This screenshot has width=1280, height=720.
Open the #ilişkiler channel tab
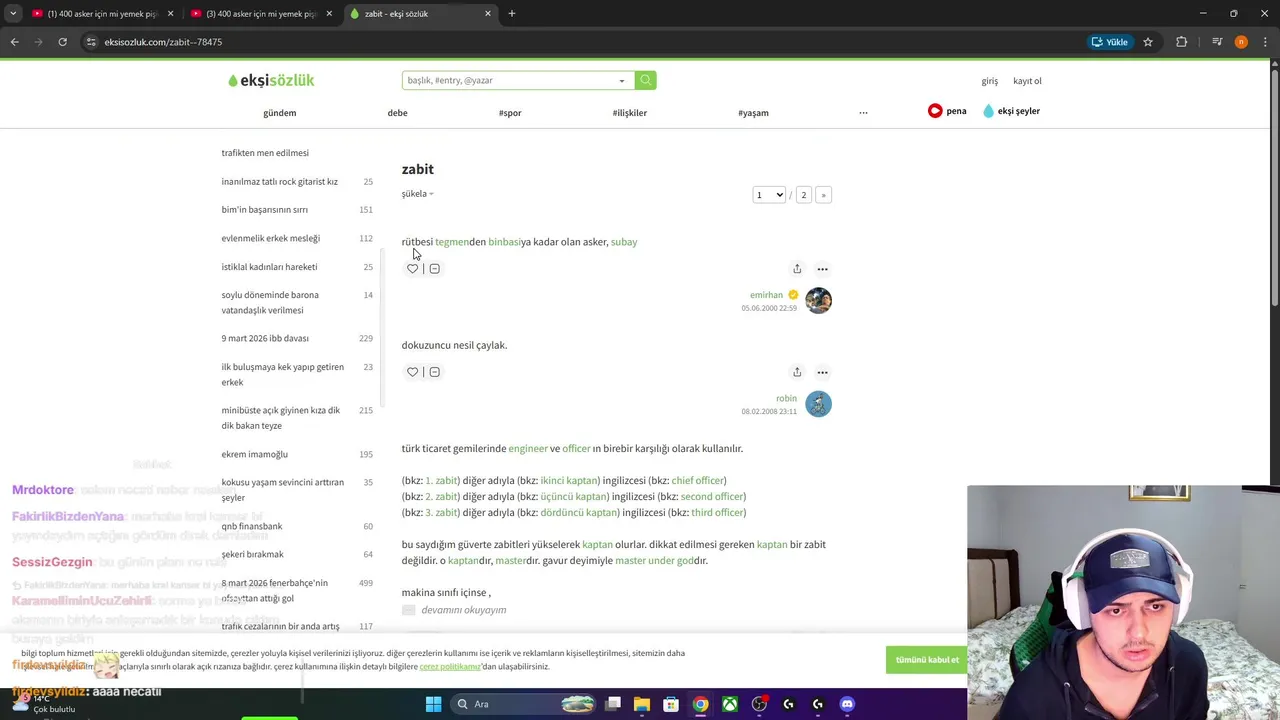[x=630, y=113]
